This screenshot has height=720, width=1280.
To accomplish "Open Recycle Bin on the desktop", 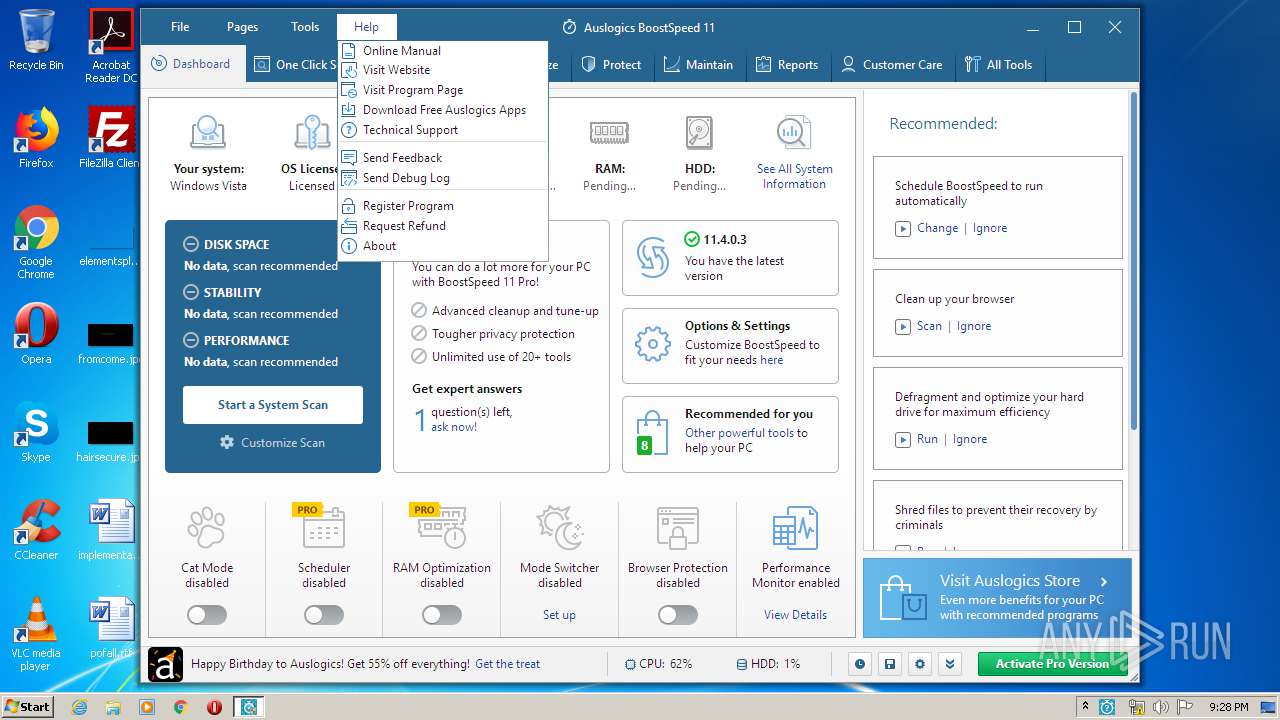I will (36, 40).
